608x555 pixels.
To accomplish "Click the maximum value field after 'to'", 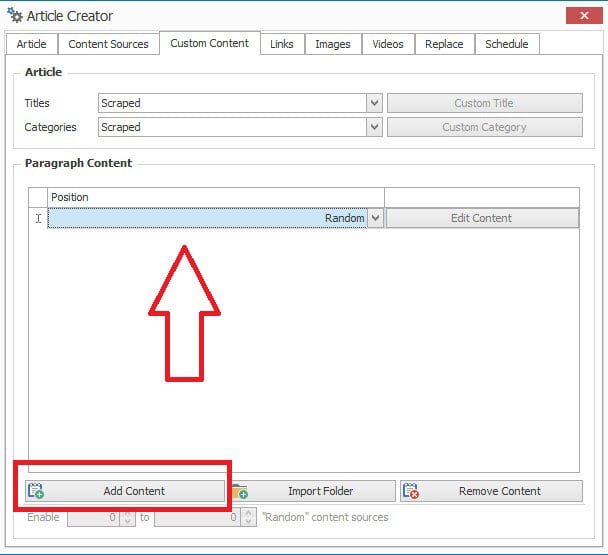I will point(197,517).
